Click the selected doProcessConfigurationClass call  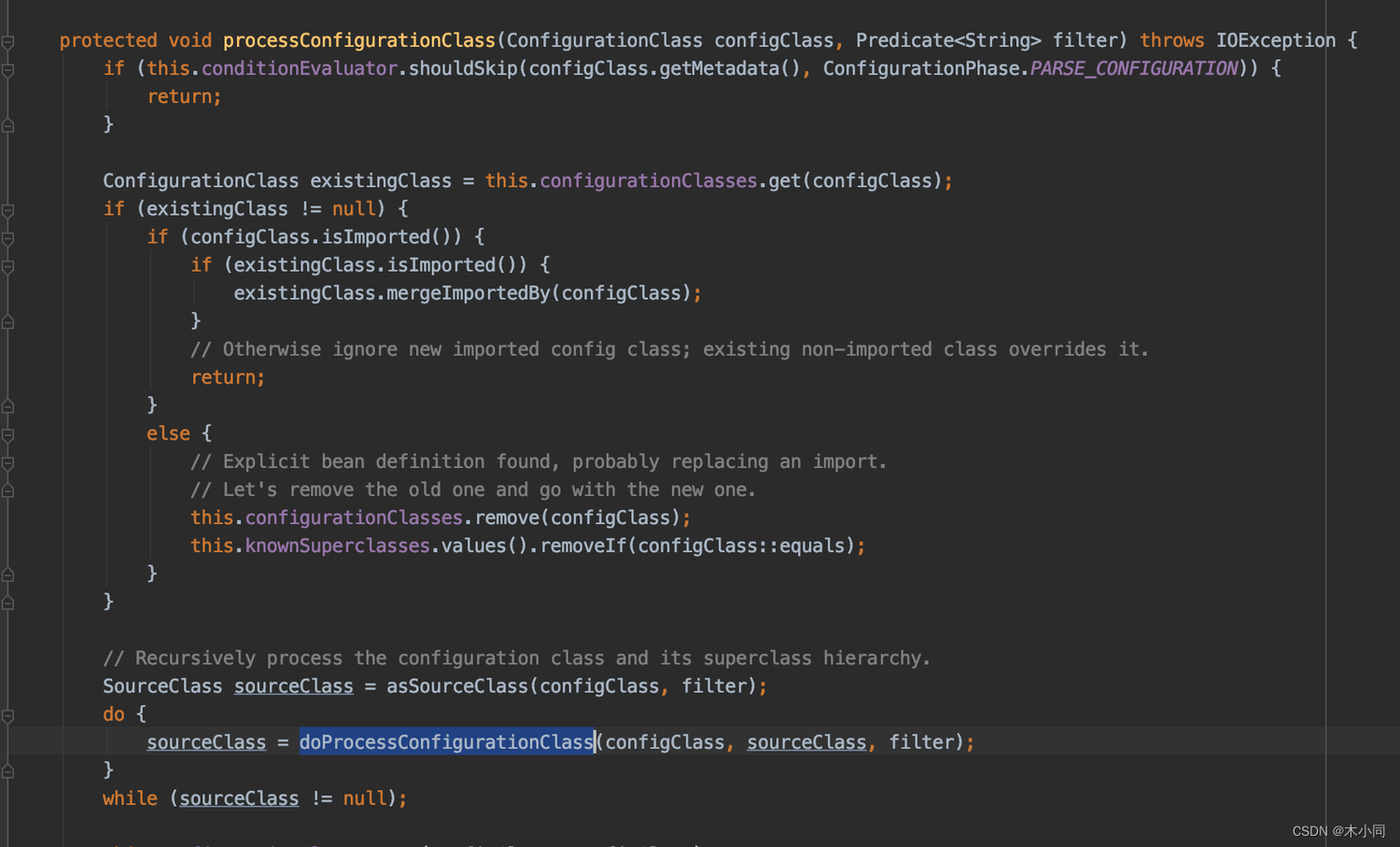tap(446, 742)
